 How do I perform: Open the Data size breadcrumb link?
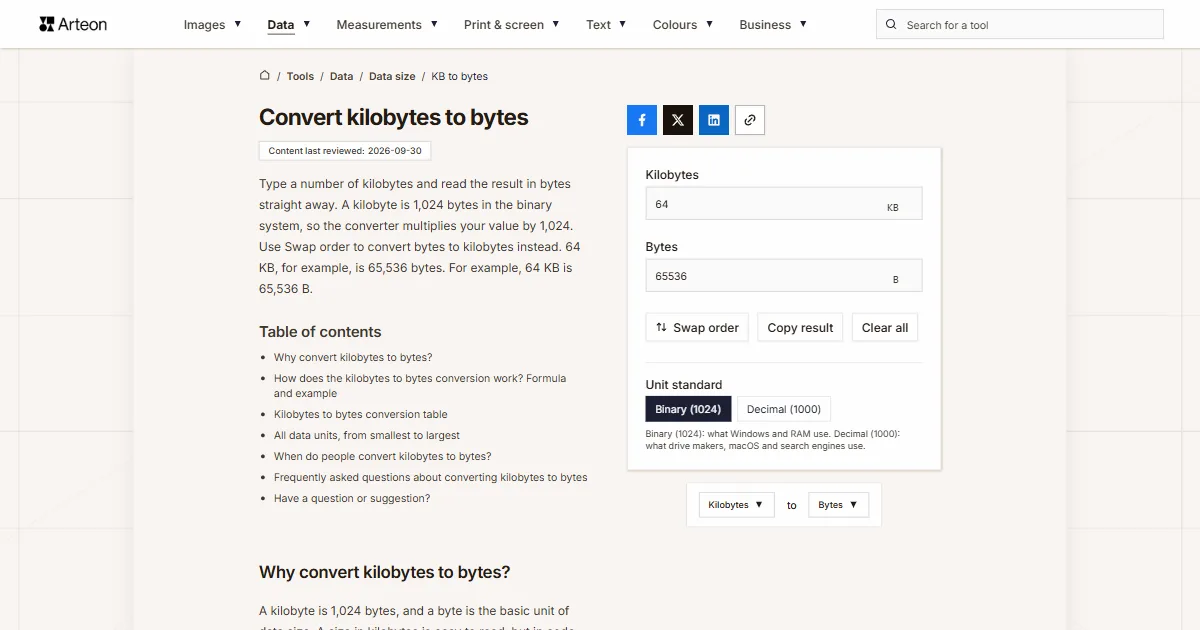[392, 76]
